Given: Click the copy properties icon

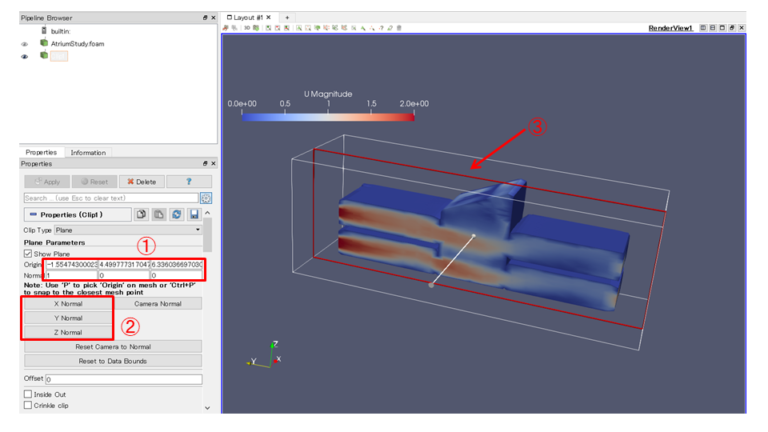Looking at the screenshot, I should 142,214.
